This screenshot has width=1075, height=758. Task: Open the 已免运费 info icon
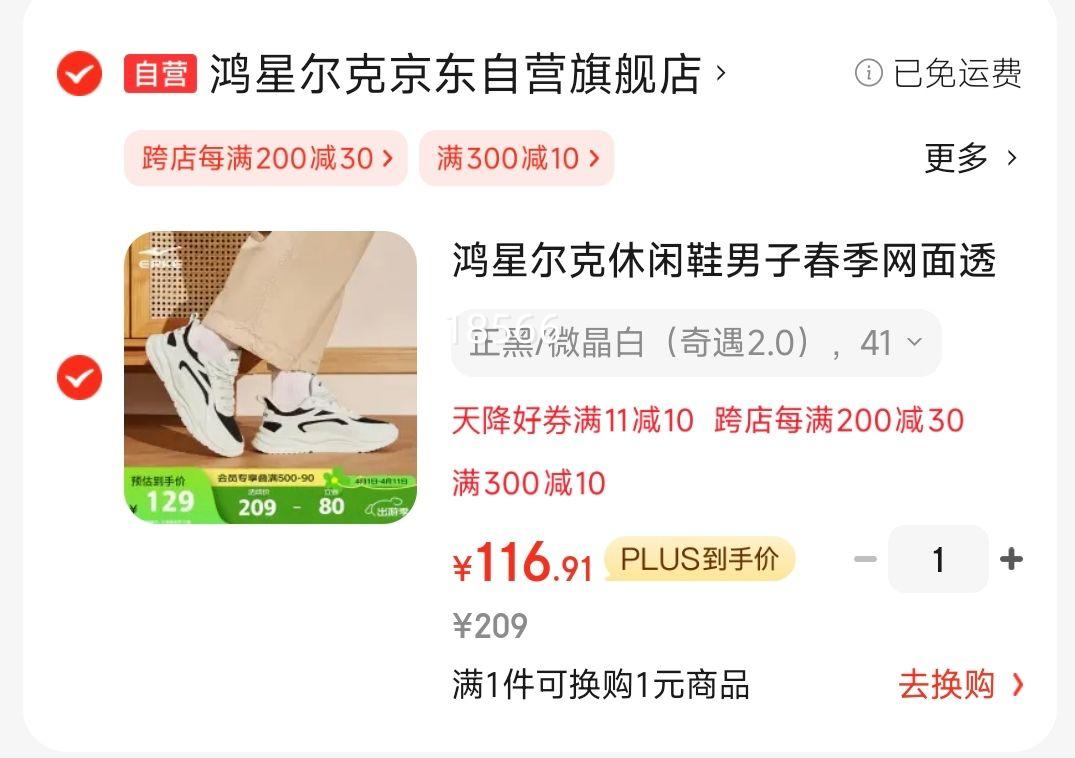tap(869, 73)
